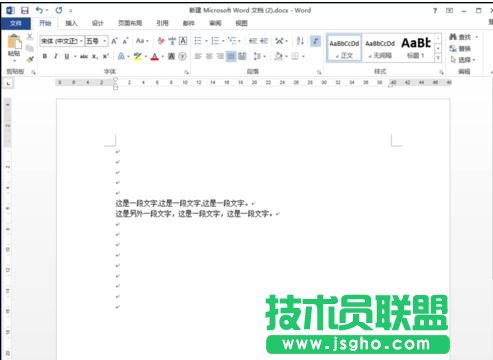Click the Enclose Characters circled icon

point(182,56)
